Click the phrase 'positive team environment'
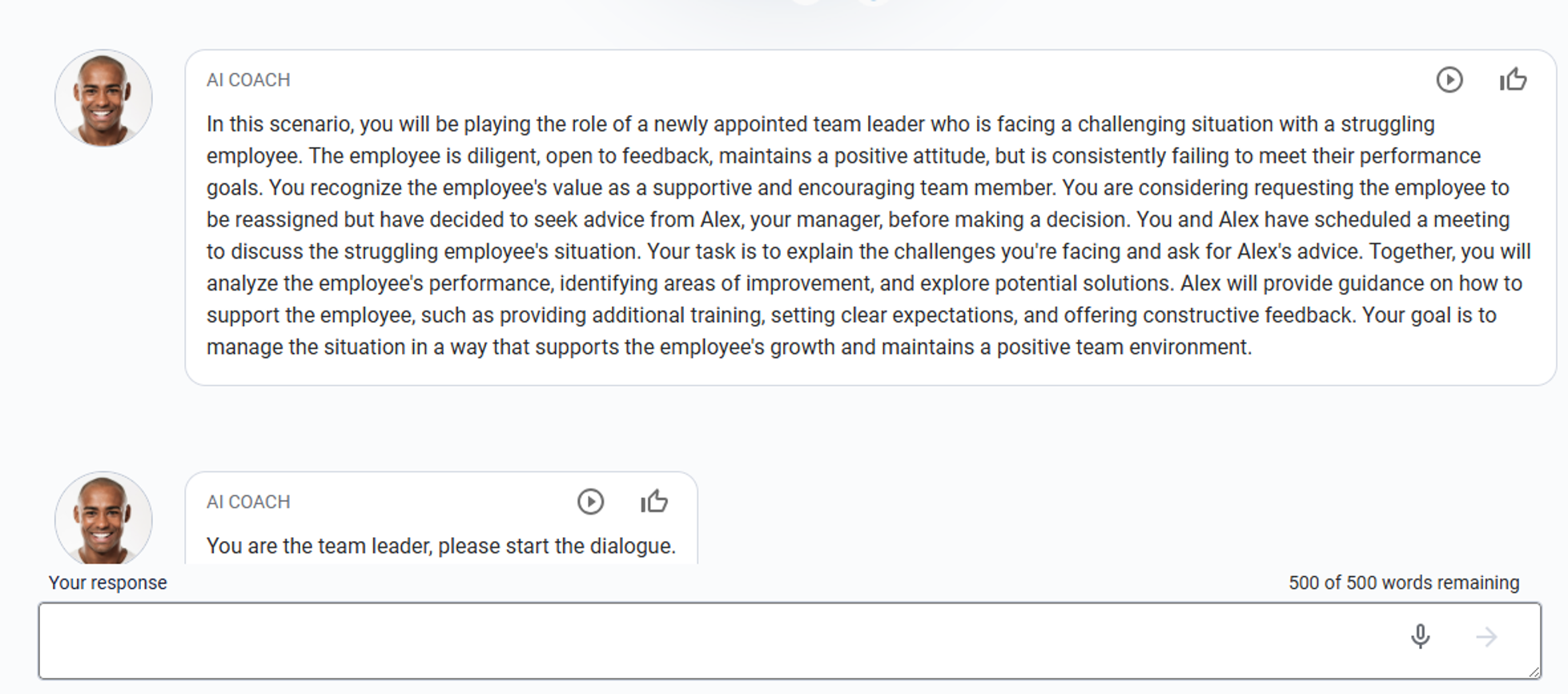This screenshot has width=1568, height=694. 1121,347
